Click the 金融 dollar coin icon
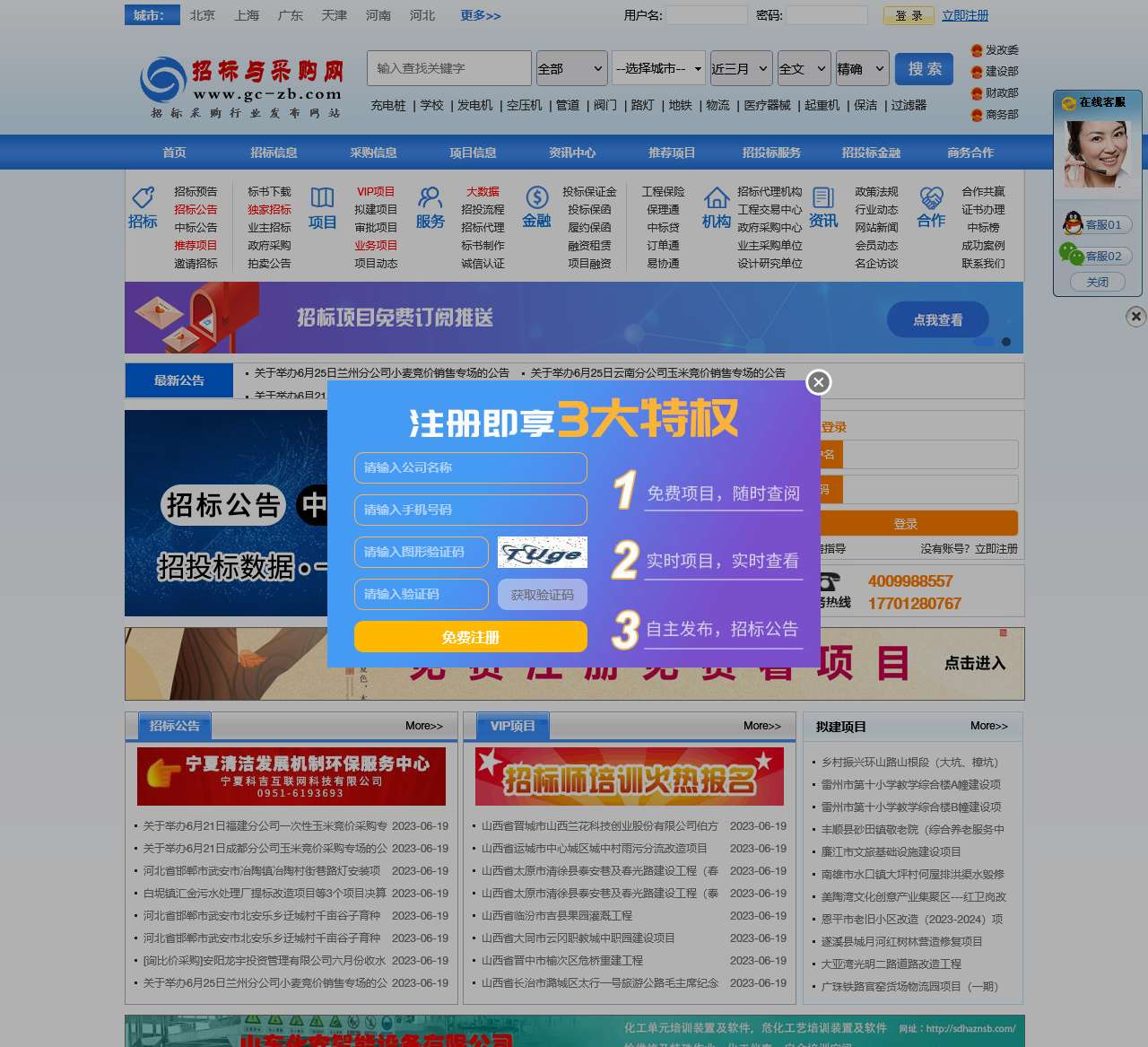The image size is (1148, 1047). tap(536, 197)
